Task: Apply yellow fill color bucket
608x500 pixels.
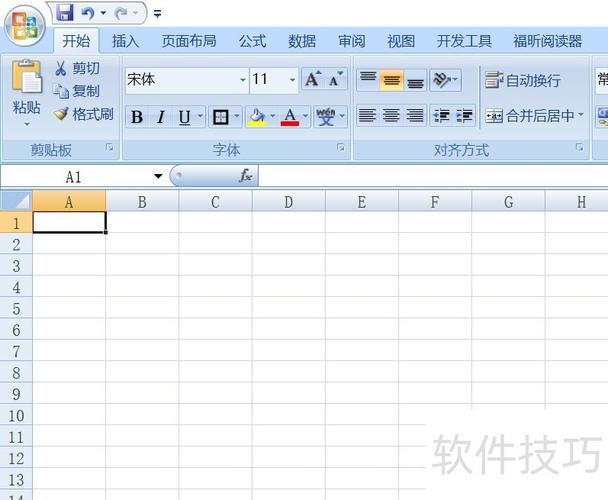Action: 257,117
